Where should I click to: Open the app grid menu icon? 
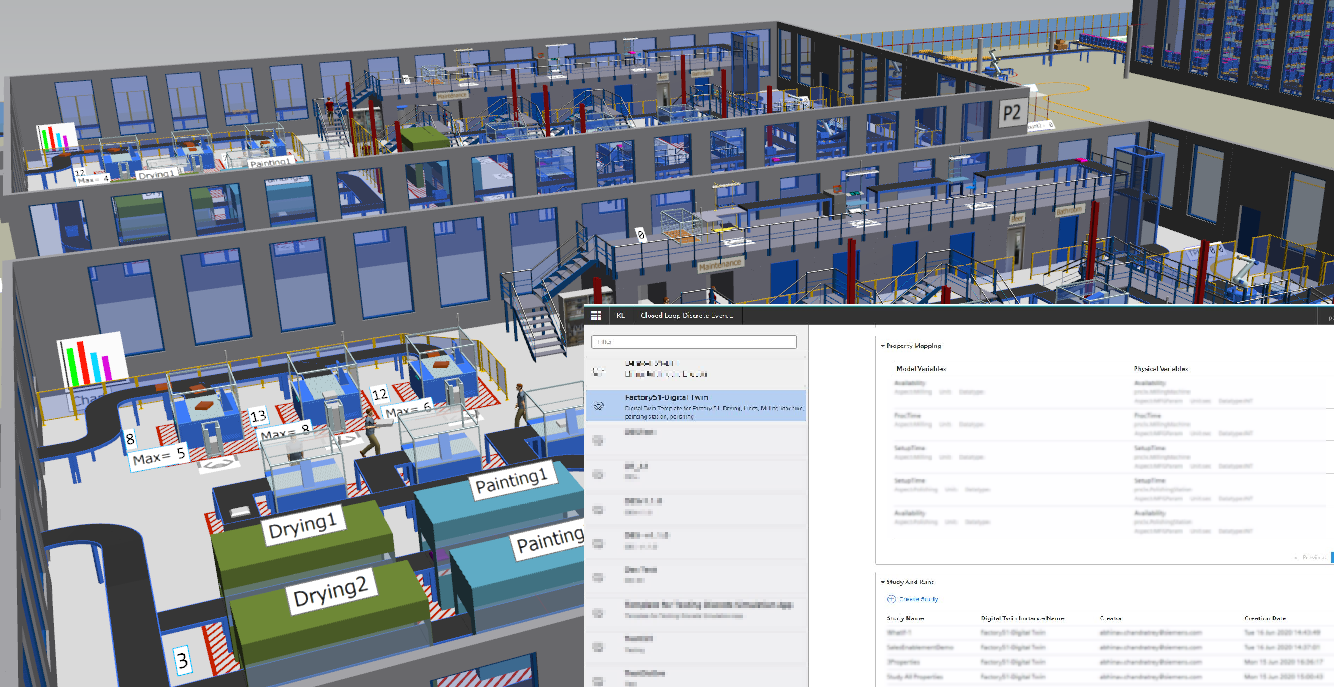(x=596, y=315)
